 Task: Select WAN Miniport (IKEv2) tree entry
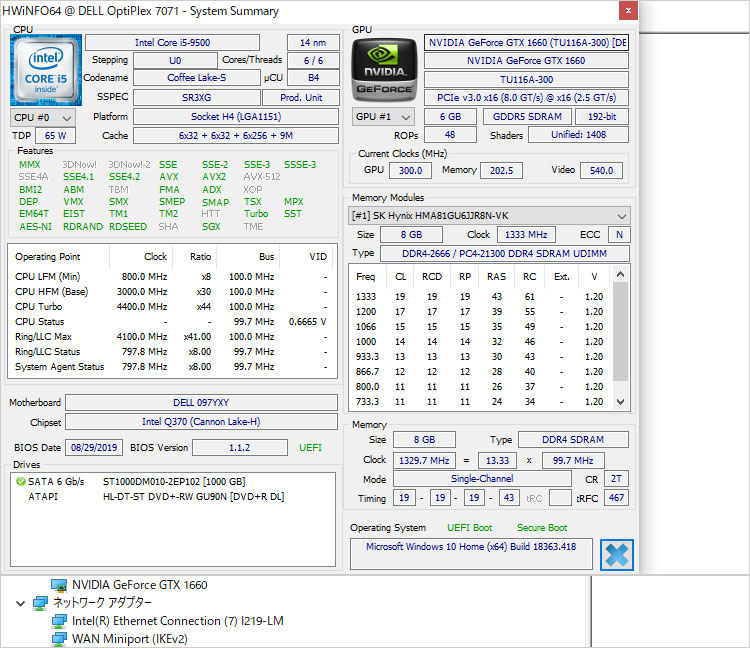coord(130,639)
